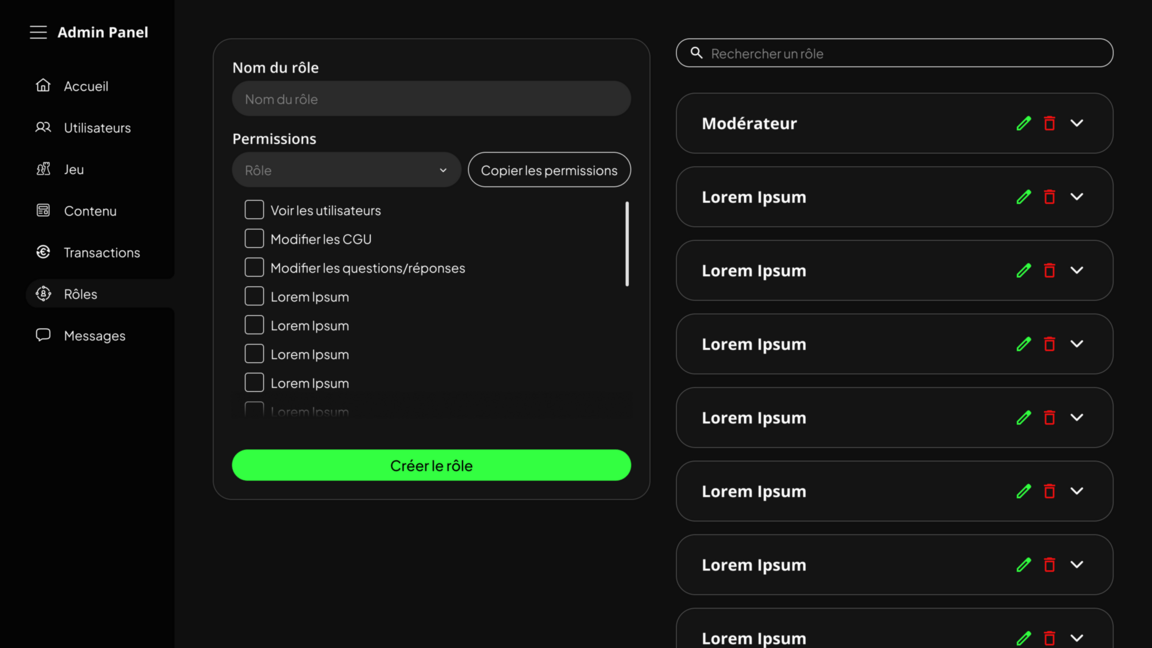
Task: Expand the third Lorem Ipsum role card
Action: [1076, 344]
